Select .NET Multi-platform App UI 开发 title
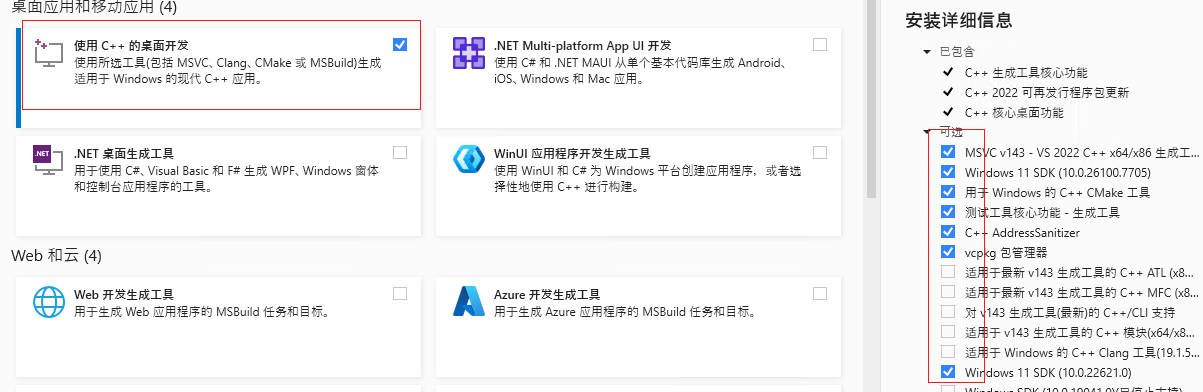Screen dimensions: 1203x392 (582, 46)
